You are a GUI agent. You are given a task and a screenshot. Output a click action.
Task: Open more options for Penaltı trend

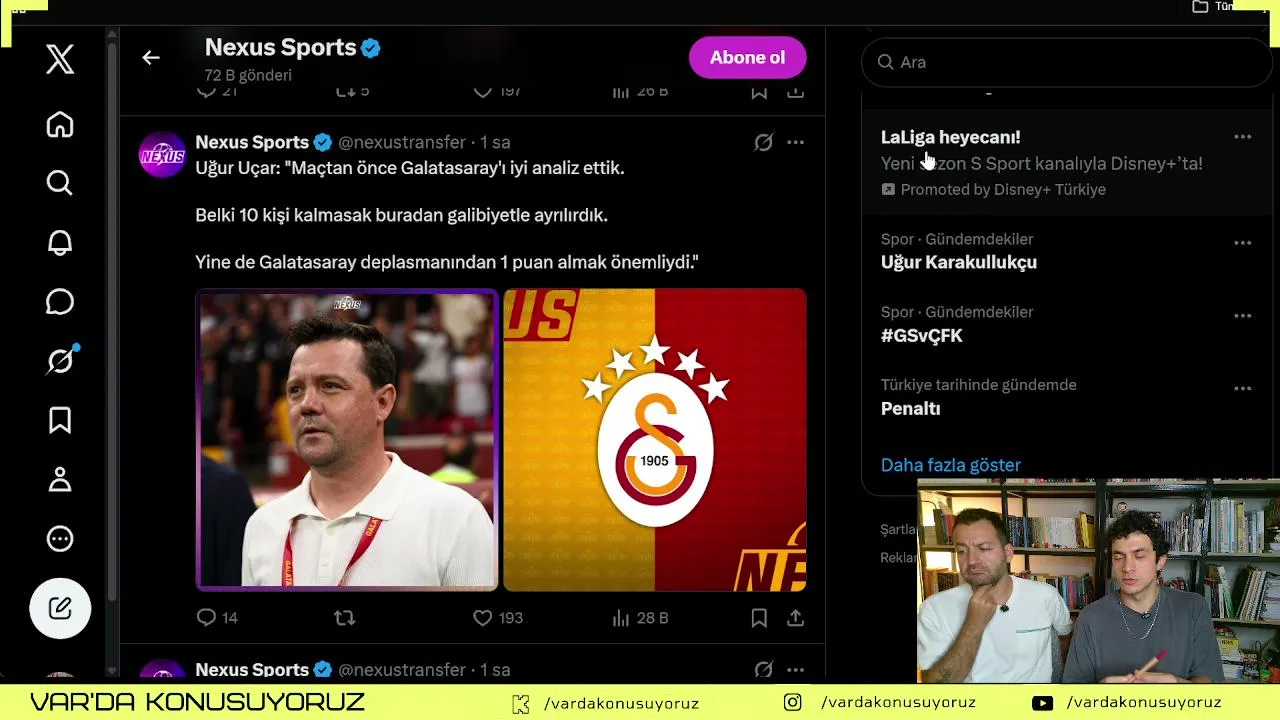1242,388
